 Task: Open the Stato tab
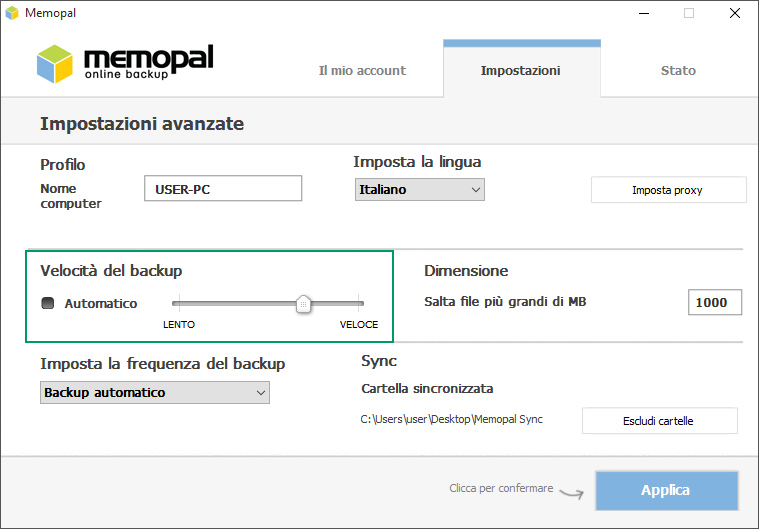coord(678,71)
